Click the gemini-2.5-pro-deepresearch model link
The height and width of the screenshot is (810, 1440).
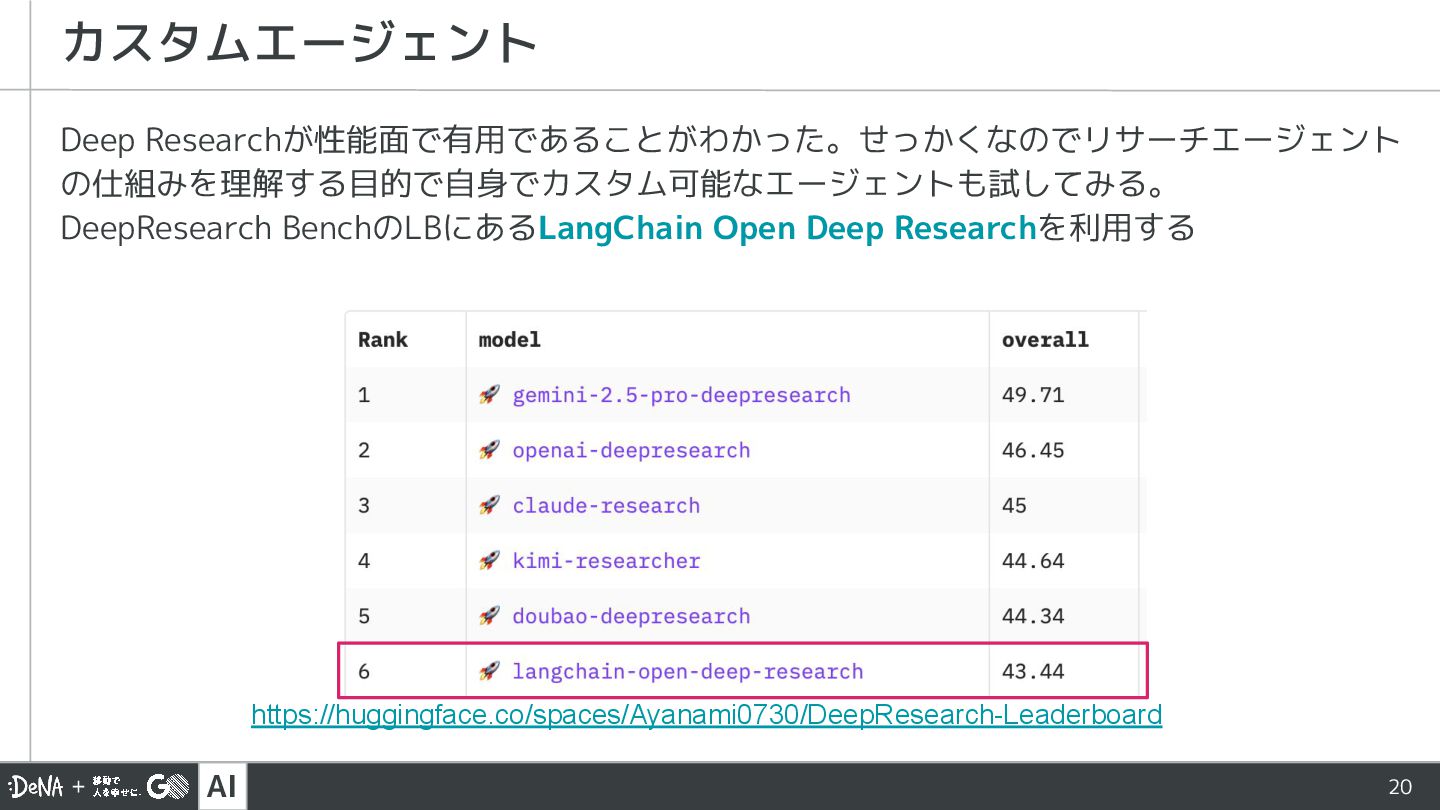click(681, 395)
